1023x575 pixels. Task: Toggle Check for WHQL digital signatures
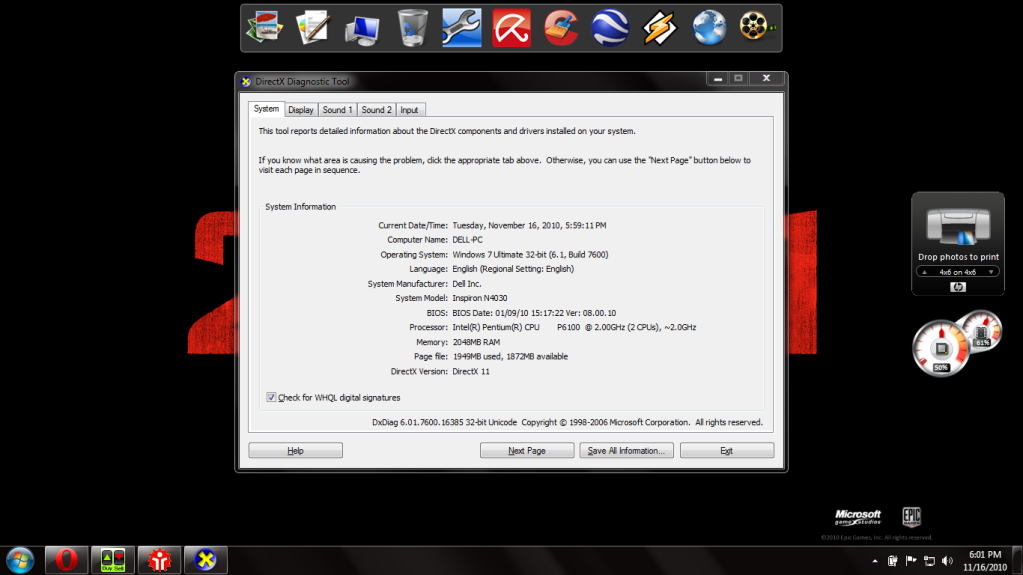click(271, 397)
